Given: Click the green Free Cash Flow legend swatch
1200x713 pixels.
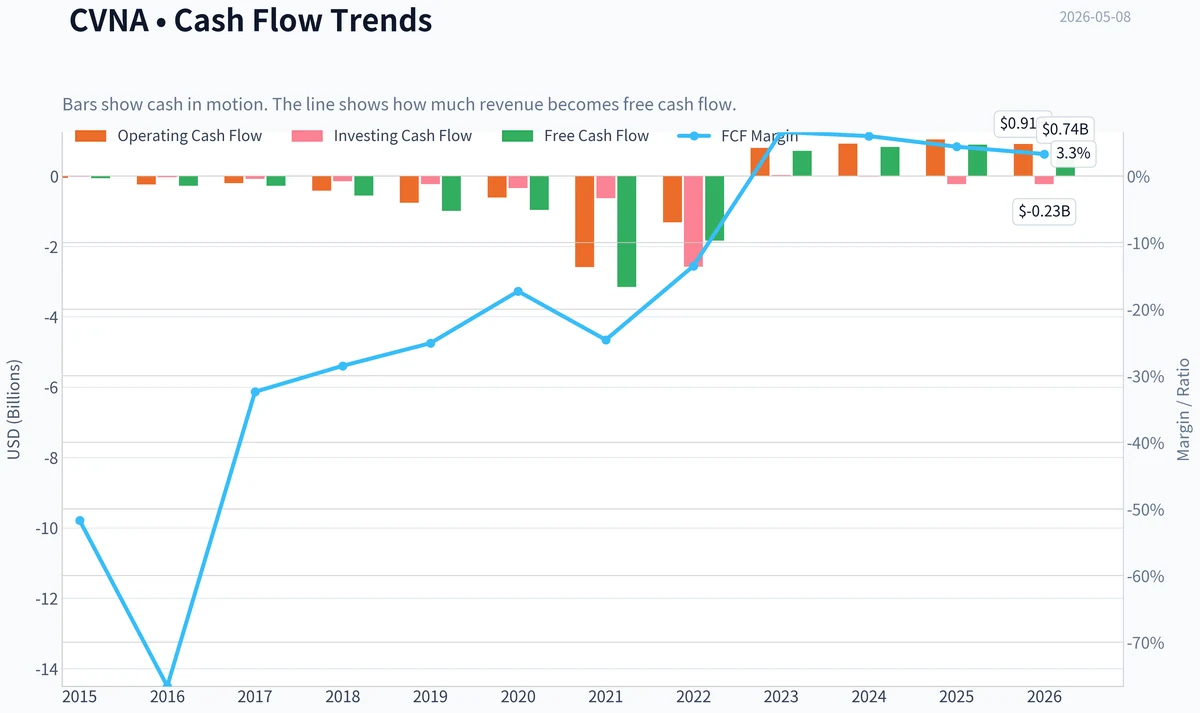Looking at the screenshot, I should (x=517, y=136).
